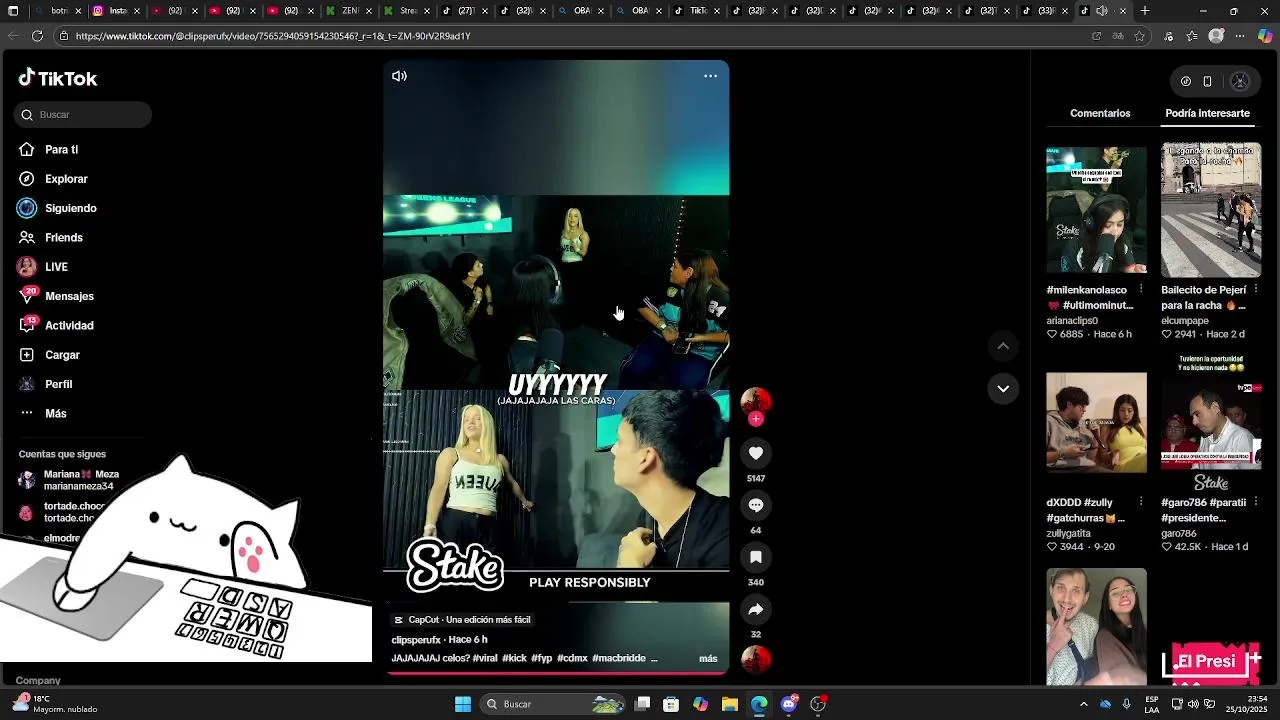
Task: Click the #fyp hashtag
Action: [x=541, y=658]
